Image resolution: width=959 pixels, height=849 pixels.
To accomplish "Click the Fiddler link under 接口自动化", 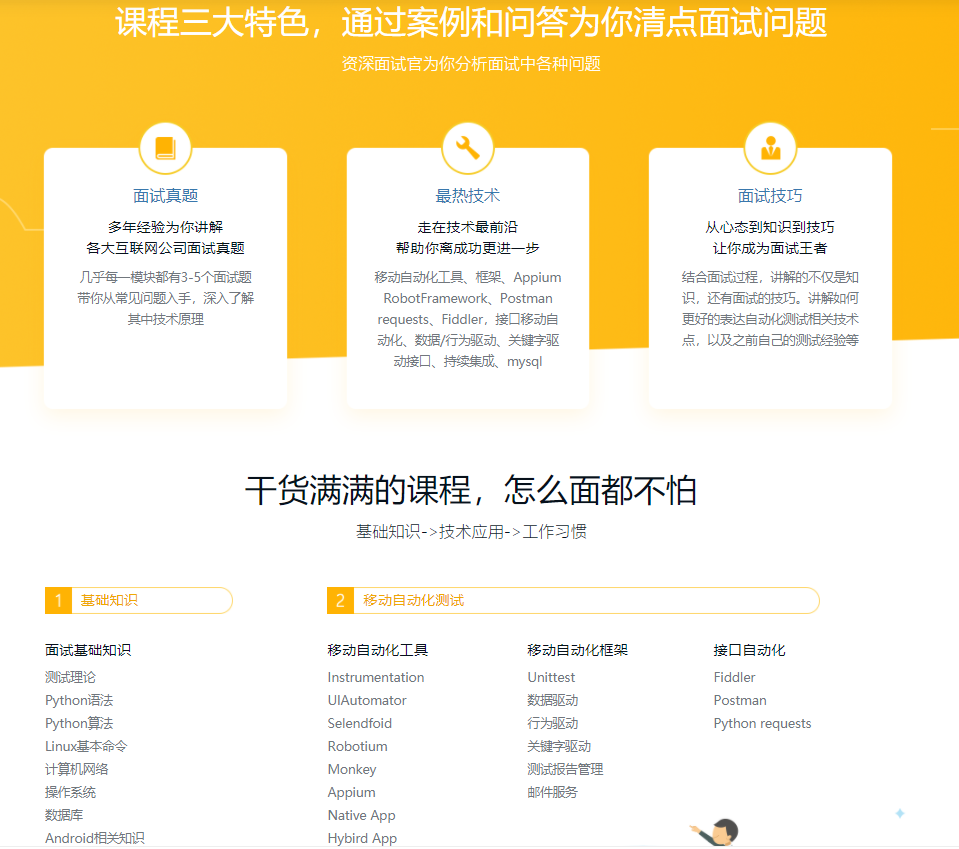I will (734, 677).
